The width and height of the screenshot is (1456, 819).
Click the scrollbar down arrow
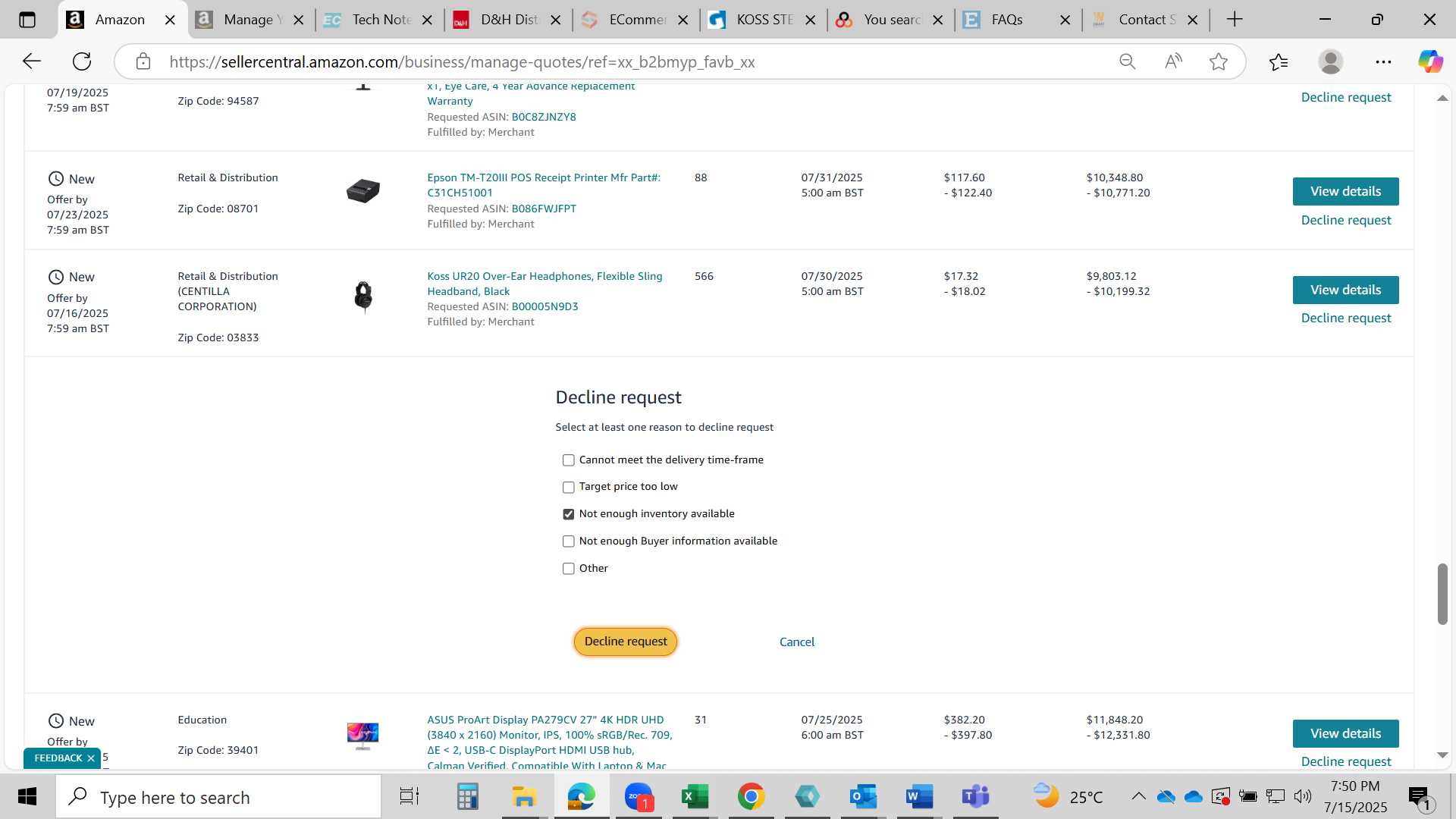click(x=1442, y=755)
